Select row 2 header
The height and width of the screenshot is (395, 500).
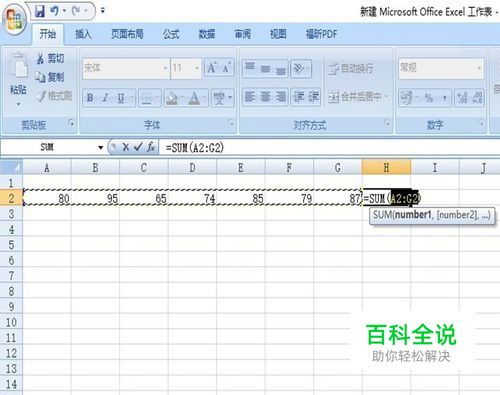click(x=11, y=198)
